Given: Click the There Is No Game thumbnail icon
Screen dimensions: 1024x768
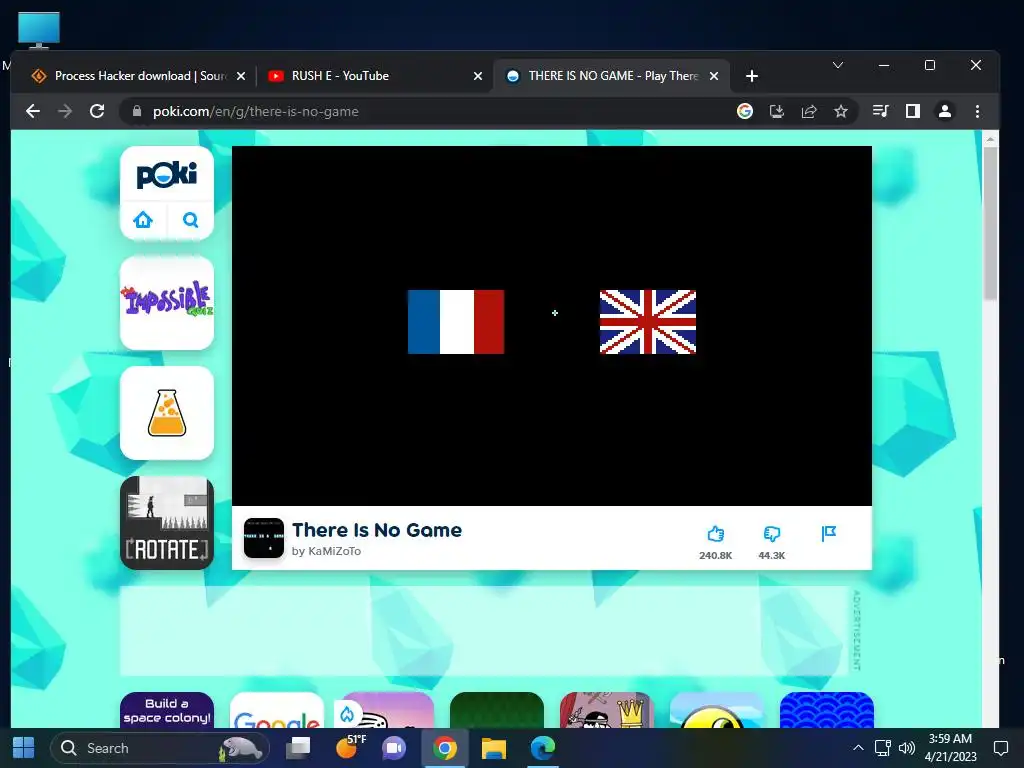Looking at the screenshot, I should click(x=264, y=538).
